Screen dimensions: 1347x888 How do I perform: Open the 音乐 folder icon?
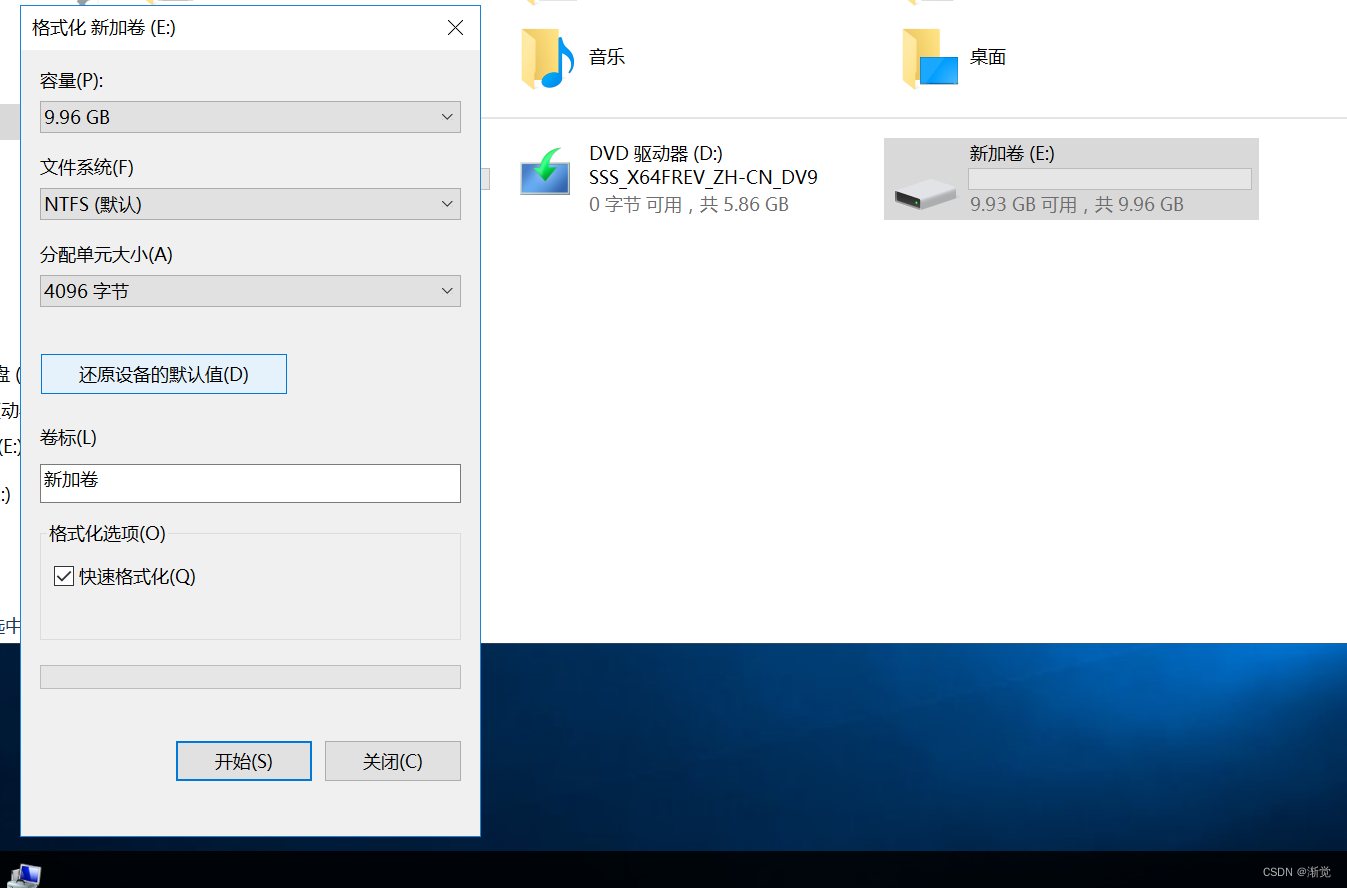click(547, 58)
